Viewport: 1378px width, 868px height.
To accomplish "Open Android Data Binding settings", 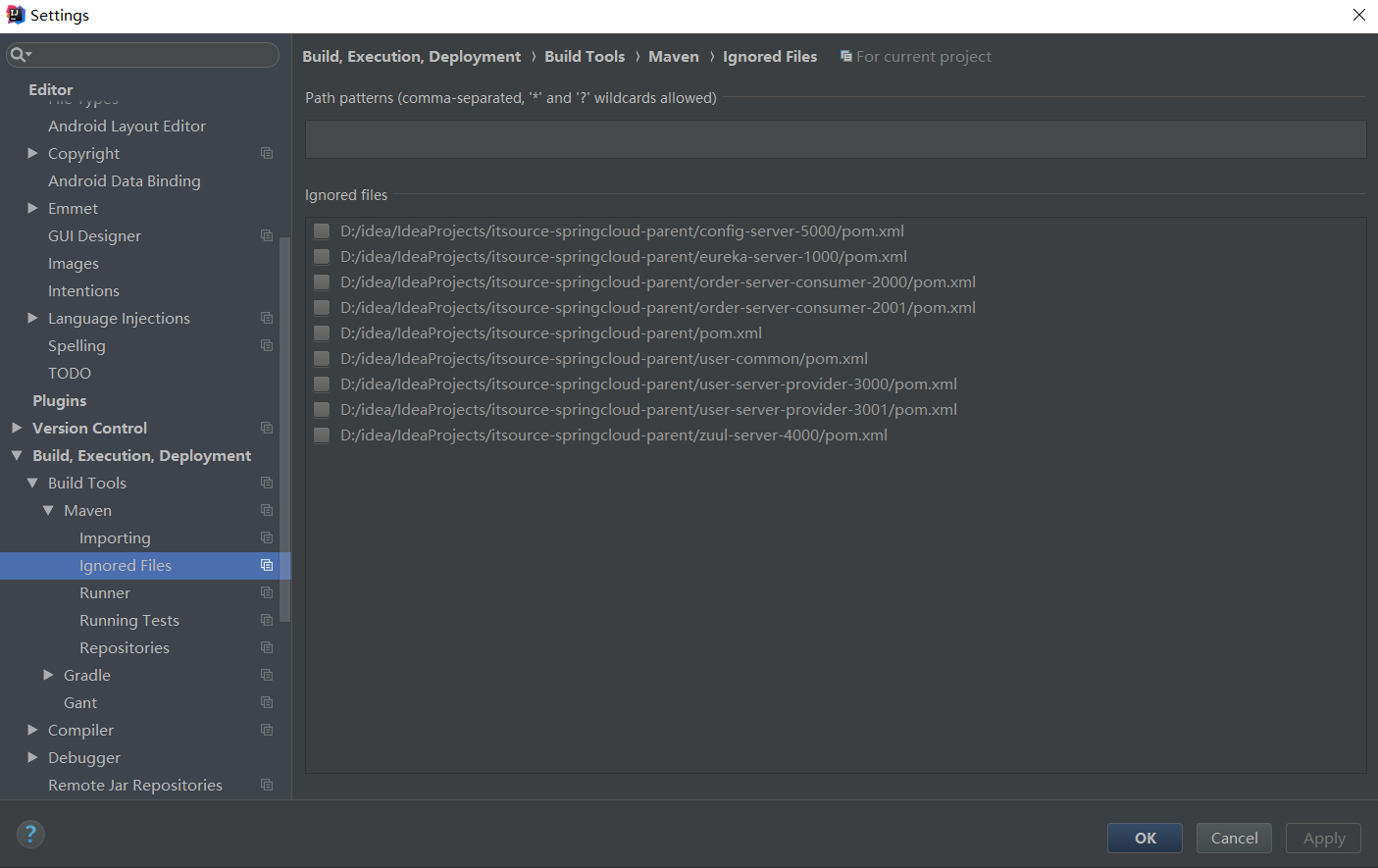I will pyautogui.click(x=124, y=180).
